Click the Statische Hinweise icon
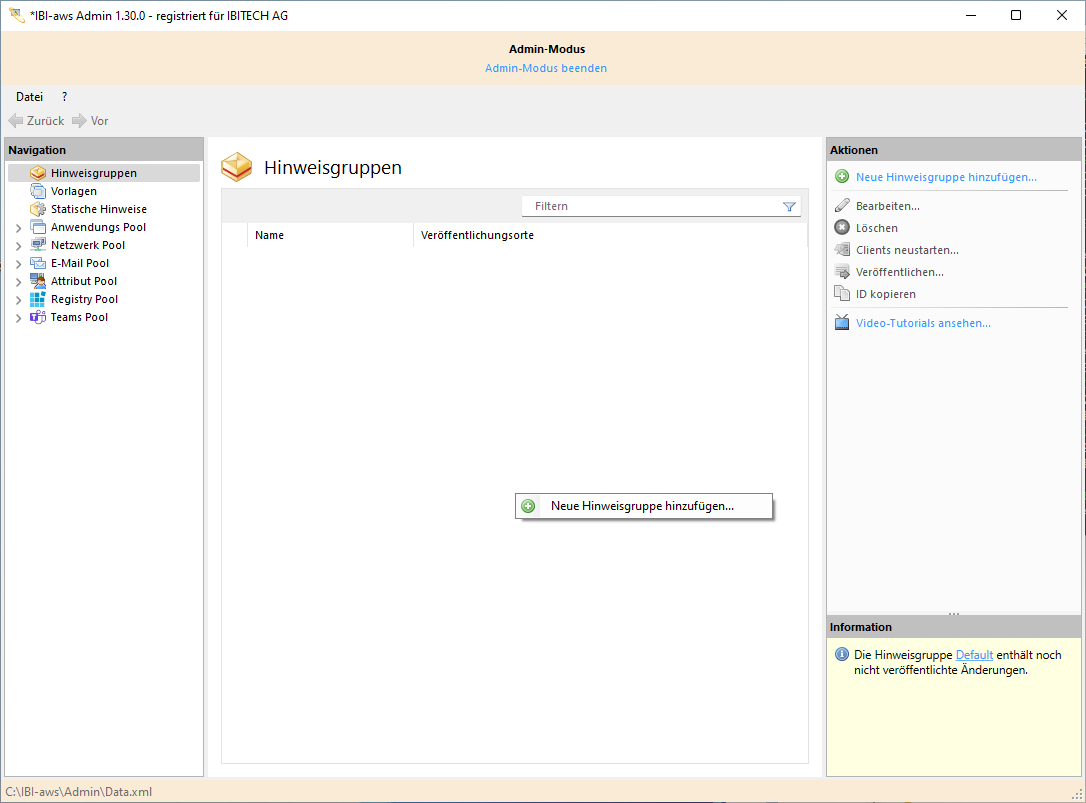1086x803 pixels. 38,209
